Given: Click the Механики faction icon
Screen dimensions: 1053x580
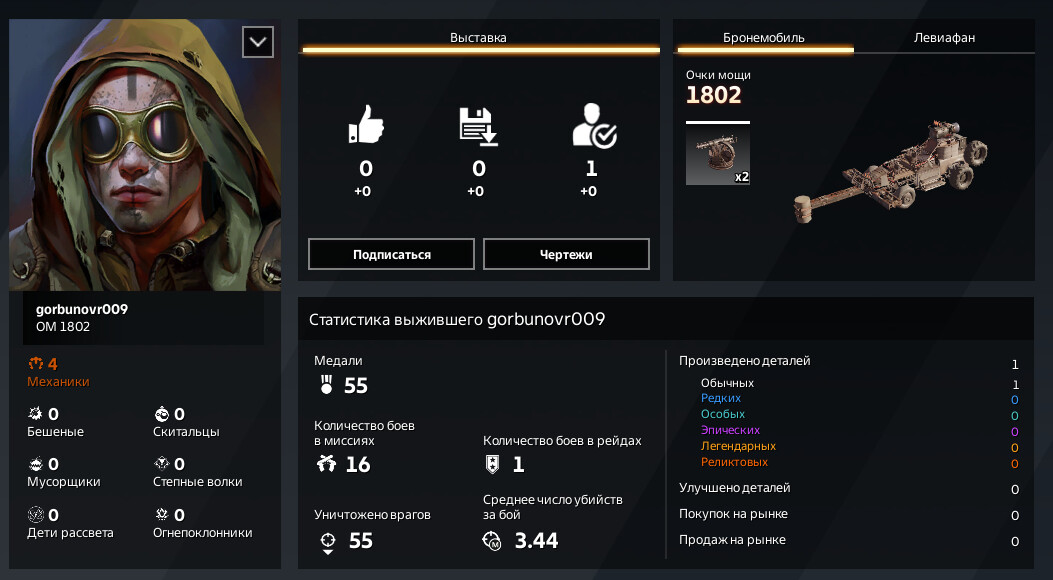Looking at the screenshot, I should point(36,364).
